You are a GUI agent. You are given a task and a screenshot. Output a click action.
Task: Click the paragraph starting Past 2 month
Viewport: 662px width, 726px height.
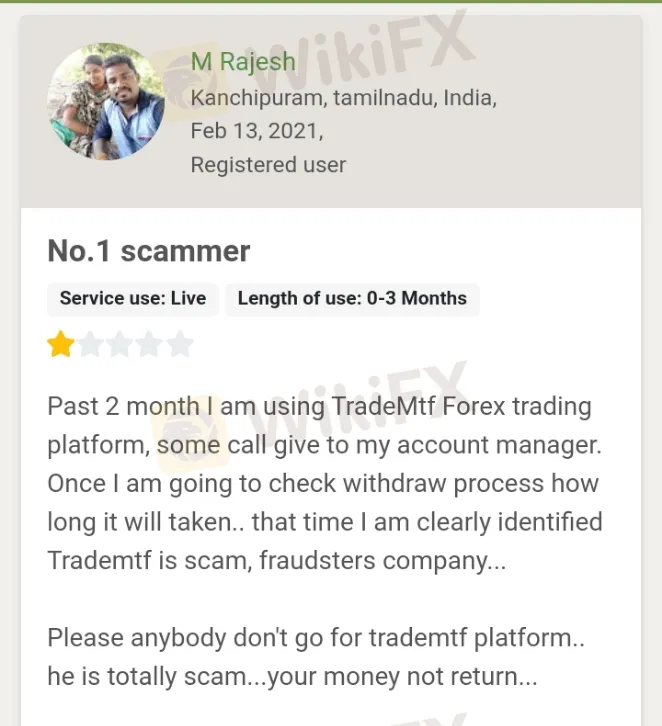point(325,483)
